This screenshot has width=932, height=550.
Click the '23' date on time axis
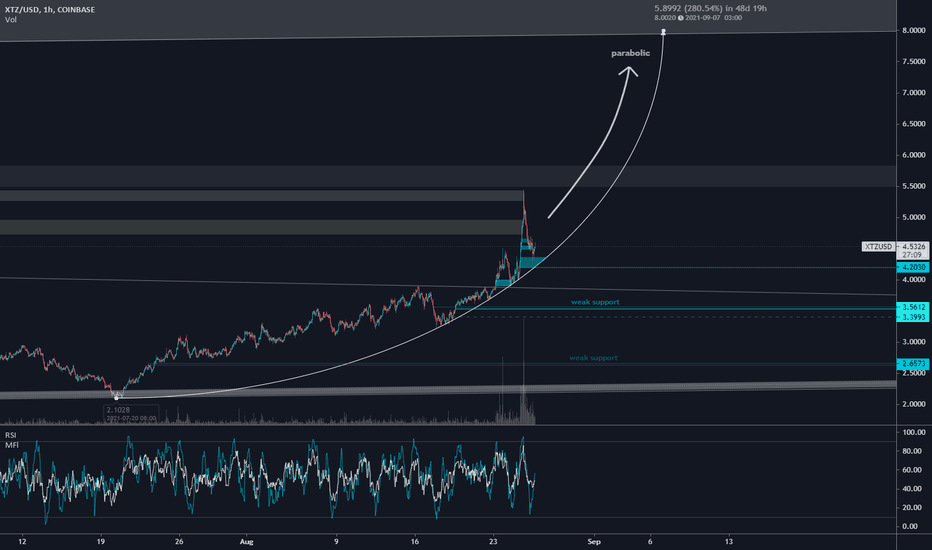pyautogui.click(x=493, y=542)
